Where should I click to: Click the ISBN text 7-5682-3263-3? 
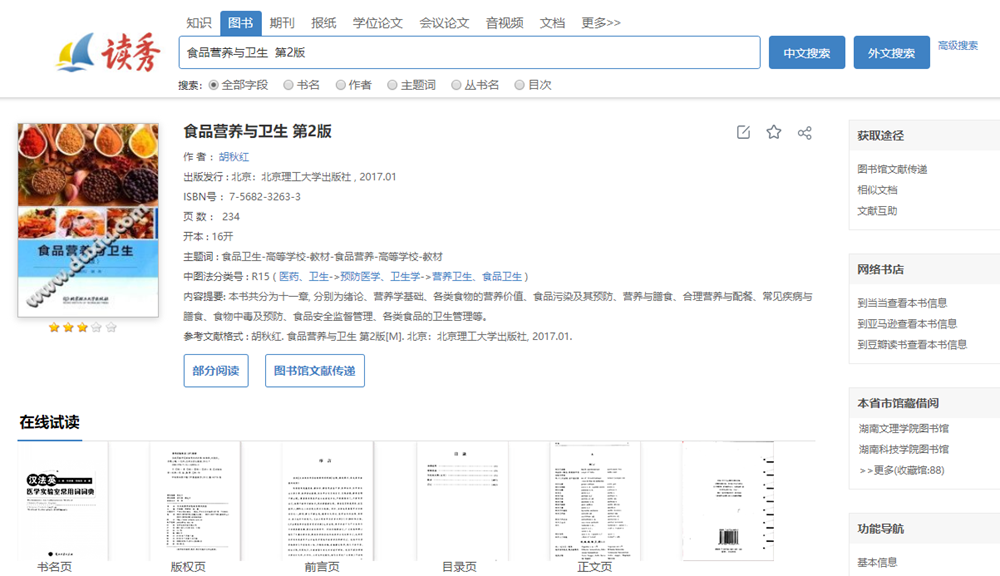(265, 197)
